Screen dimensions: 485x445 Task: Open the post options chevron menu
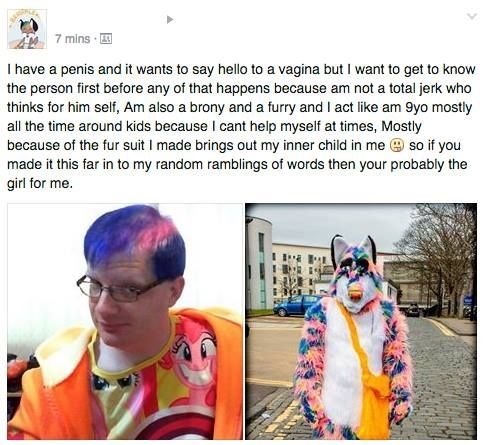(472, 16)
